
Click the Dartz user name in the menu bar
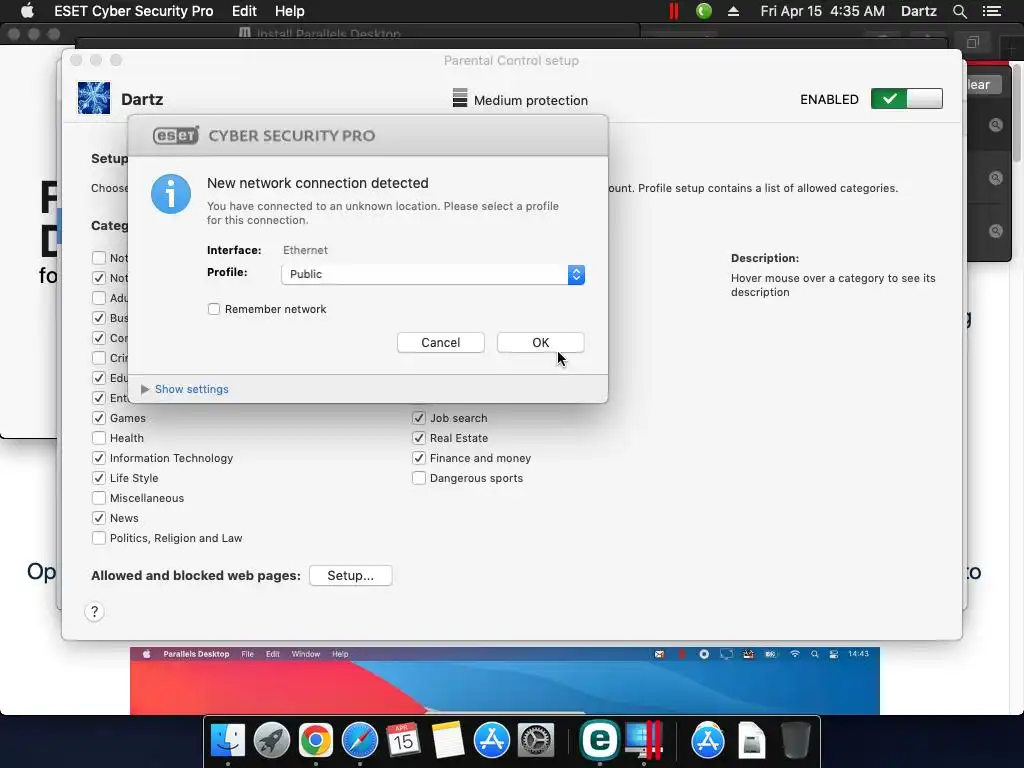pos(919,11)
